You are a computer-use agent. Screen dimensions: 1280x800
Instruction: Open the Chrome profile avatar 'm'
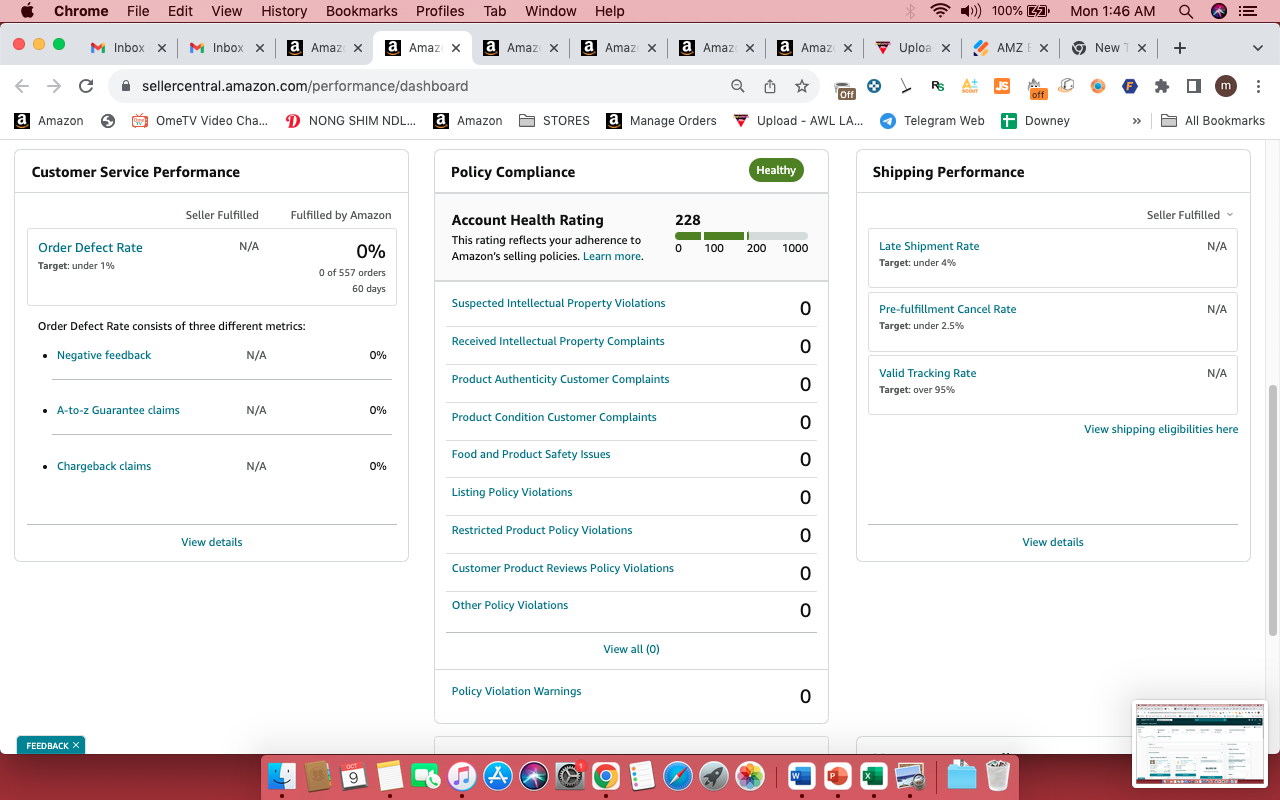[x=1225, y=86]
